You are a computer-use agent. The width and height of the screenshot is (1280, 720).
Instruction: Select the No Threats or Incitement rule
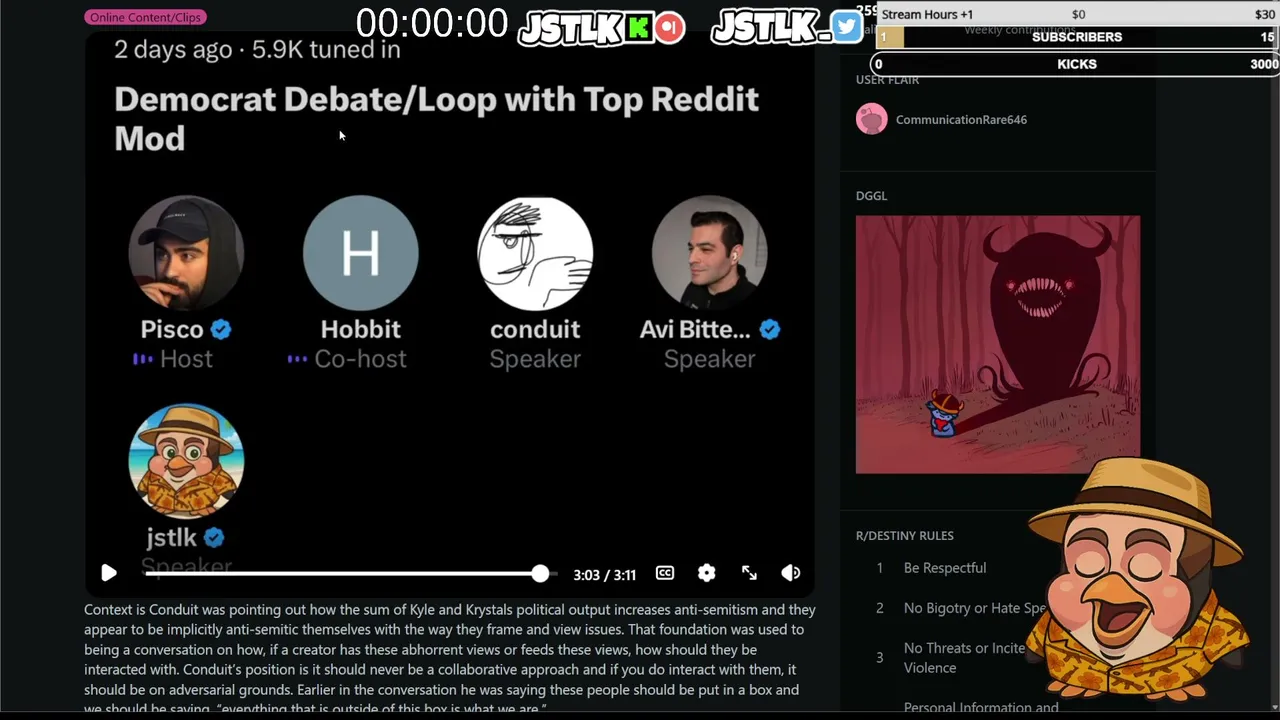[965, 658]
